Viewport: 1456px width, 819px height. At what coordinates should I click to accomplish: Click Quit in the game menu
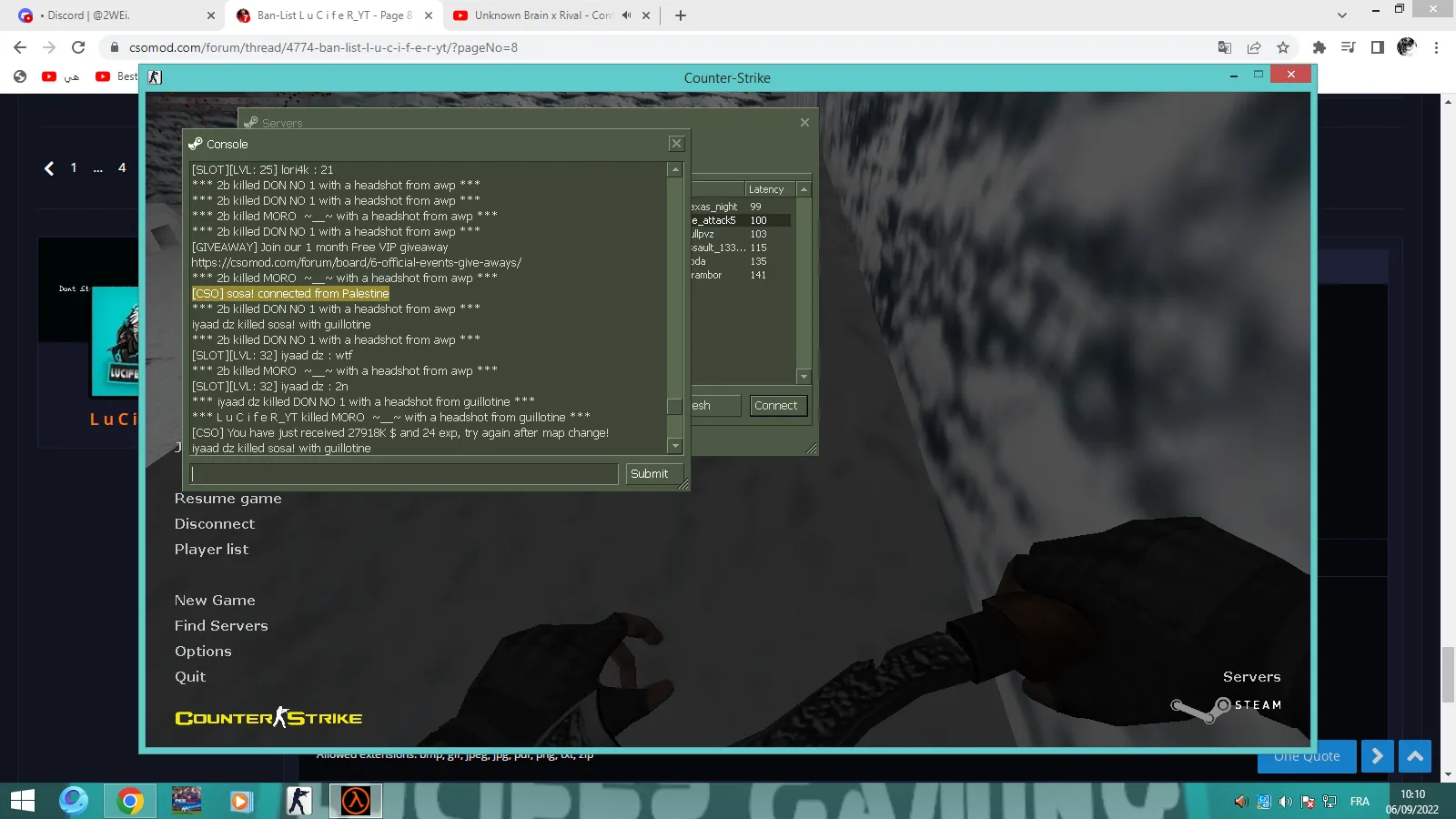pos(190,677)
